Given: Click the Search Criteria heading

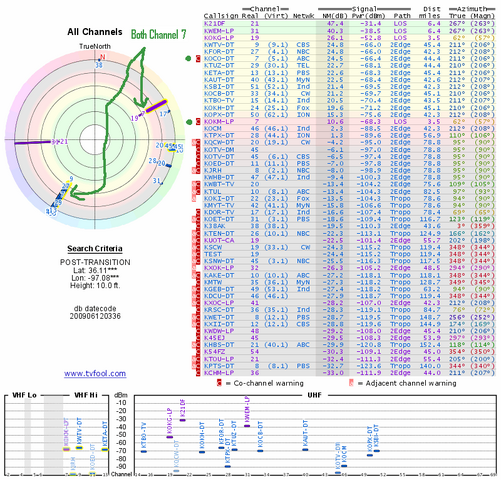Looking at the screenshot, I should (x=95, y=249).
